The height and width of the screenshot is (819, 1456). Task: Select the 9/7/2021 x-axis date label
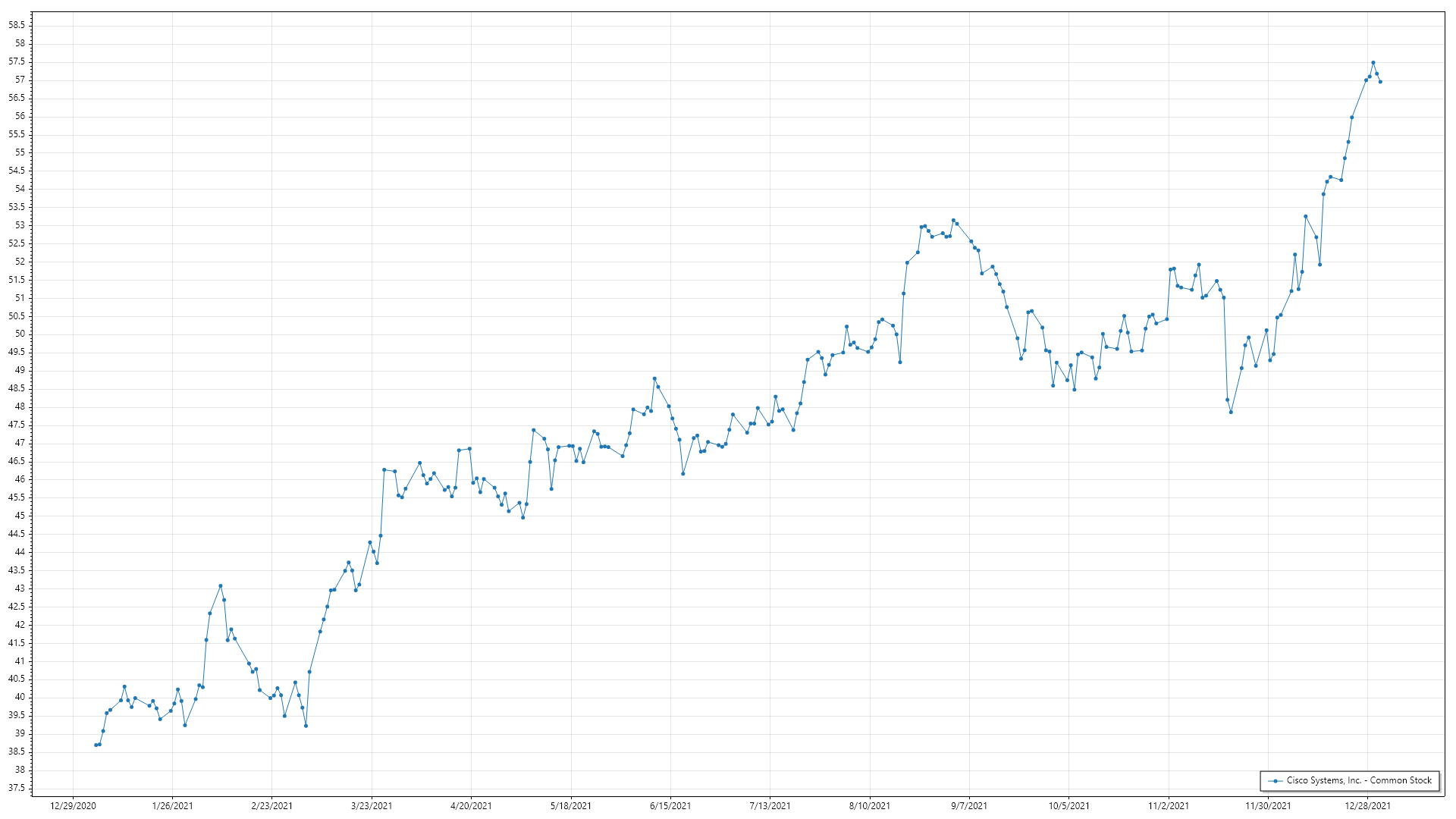tap(969, 806)
